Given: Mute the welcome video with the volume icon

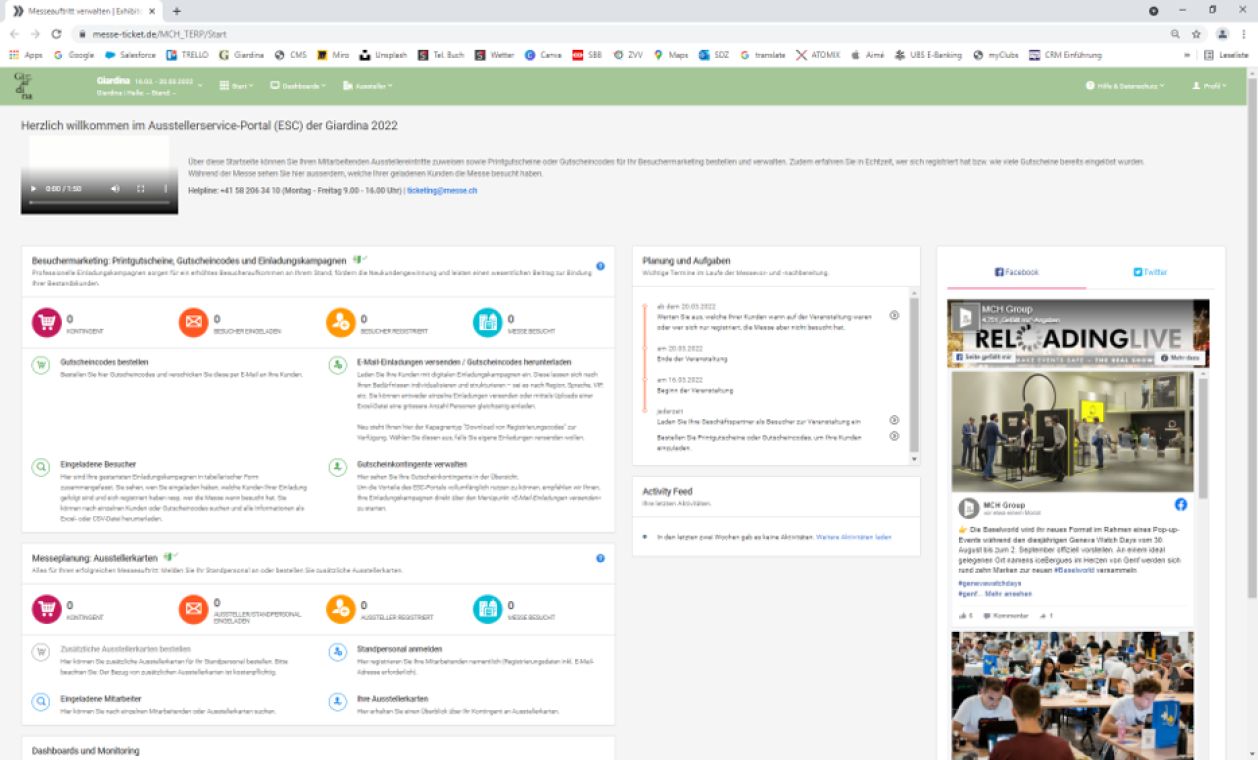Looking at the screenshot, I should tap(115, 188).
